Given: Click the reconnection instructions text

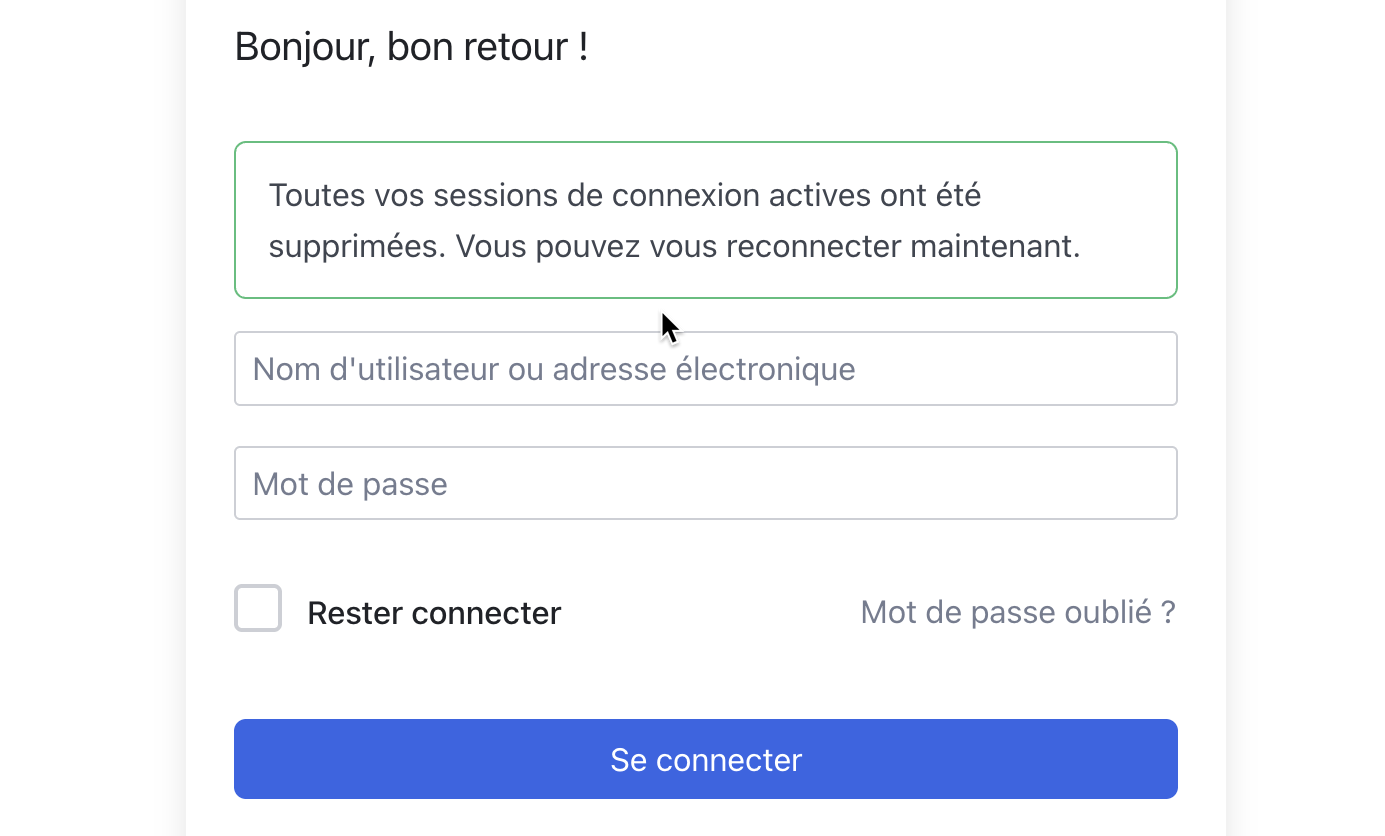Looking at the screenshot, I should point(674,245).
